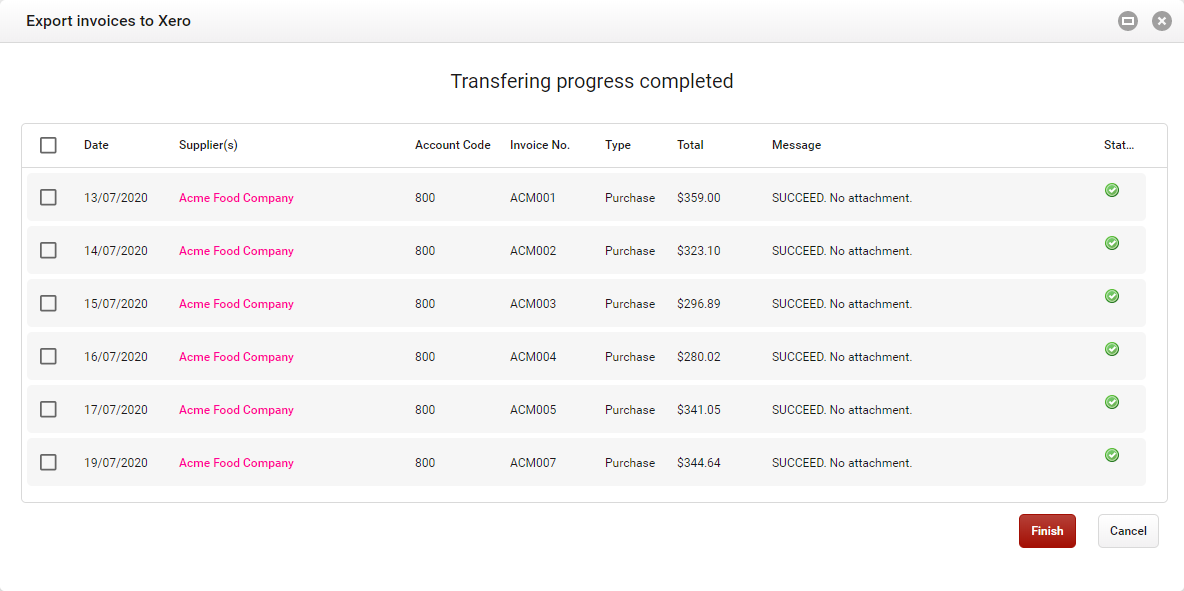Click the dialog minimize icon in title bar
Screen dimensions: 1184x591
[1128, 21]
